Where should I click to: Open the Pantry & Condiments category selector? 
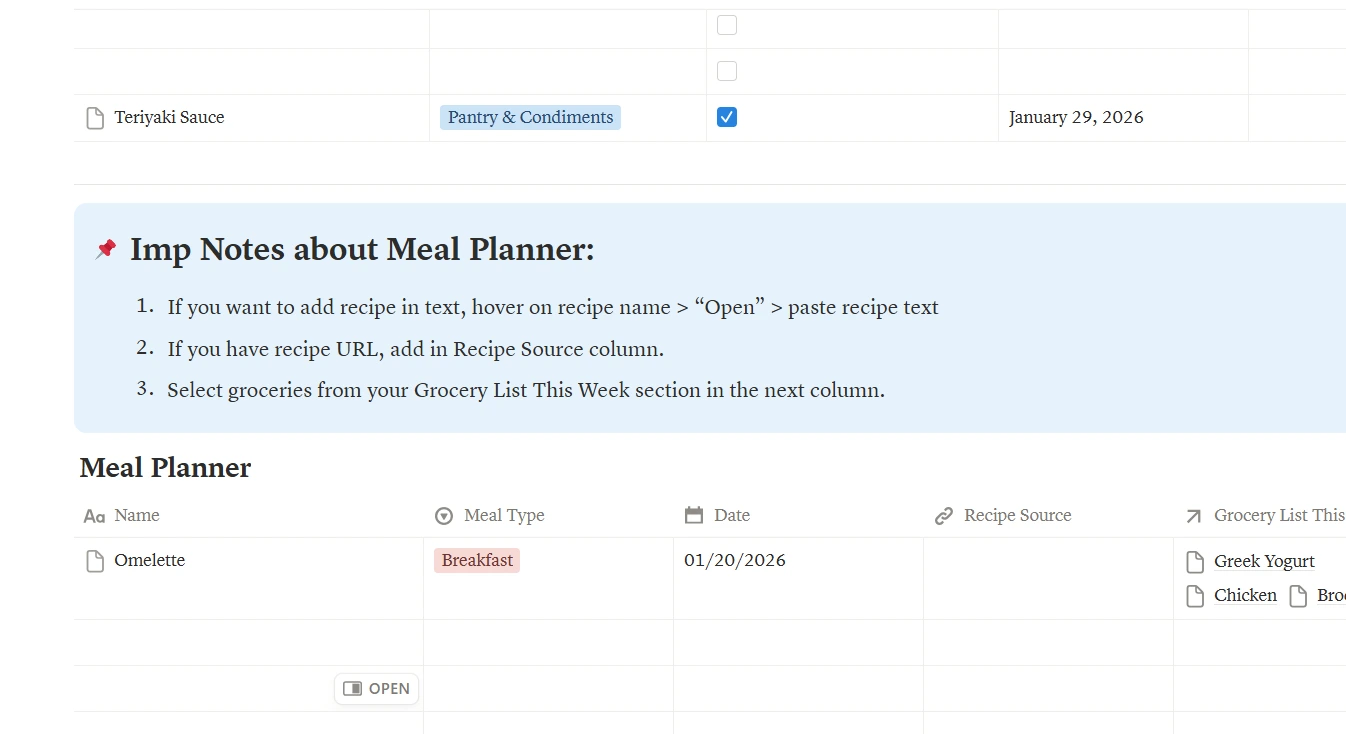[x=530, y=117]
